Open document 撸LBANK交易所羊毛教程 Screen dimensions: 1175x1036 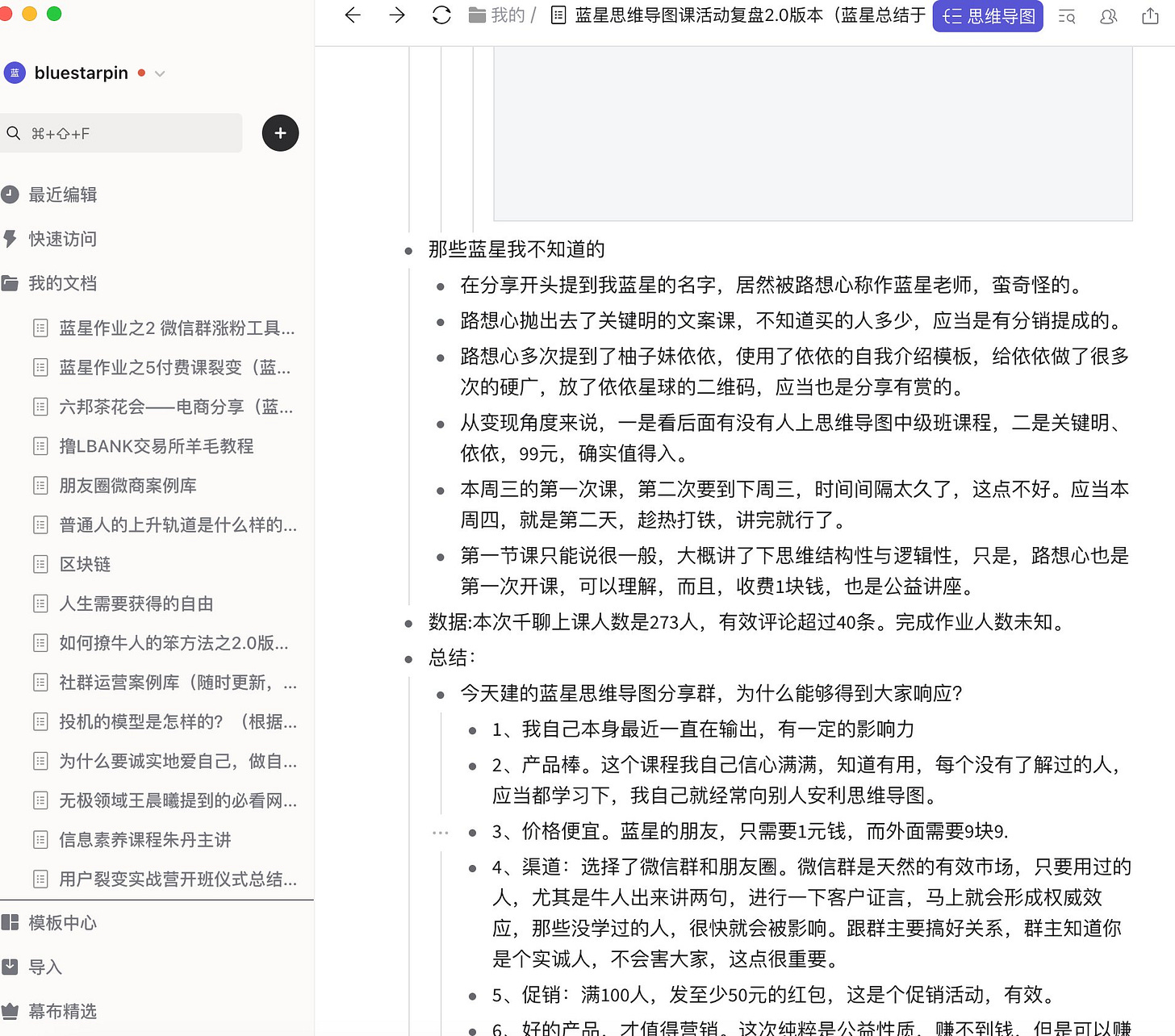tap(157, 446)
